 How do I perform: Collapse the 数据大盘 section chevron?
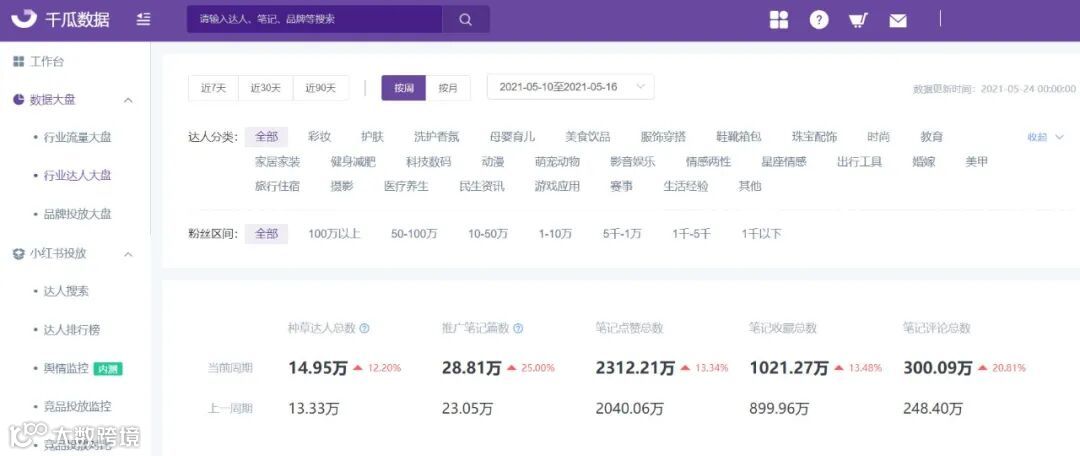[128, 101]
